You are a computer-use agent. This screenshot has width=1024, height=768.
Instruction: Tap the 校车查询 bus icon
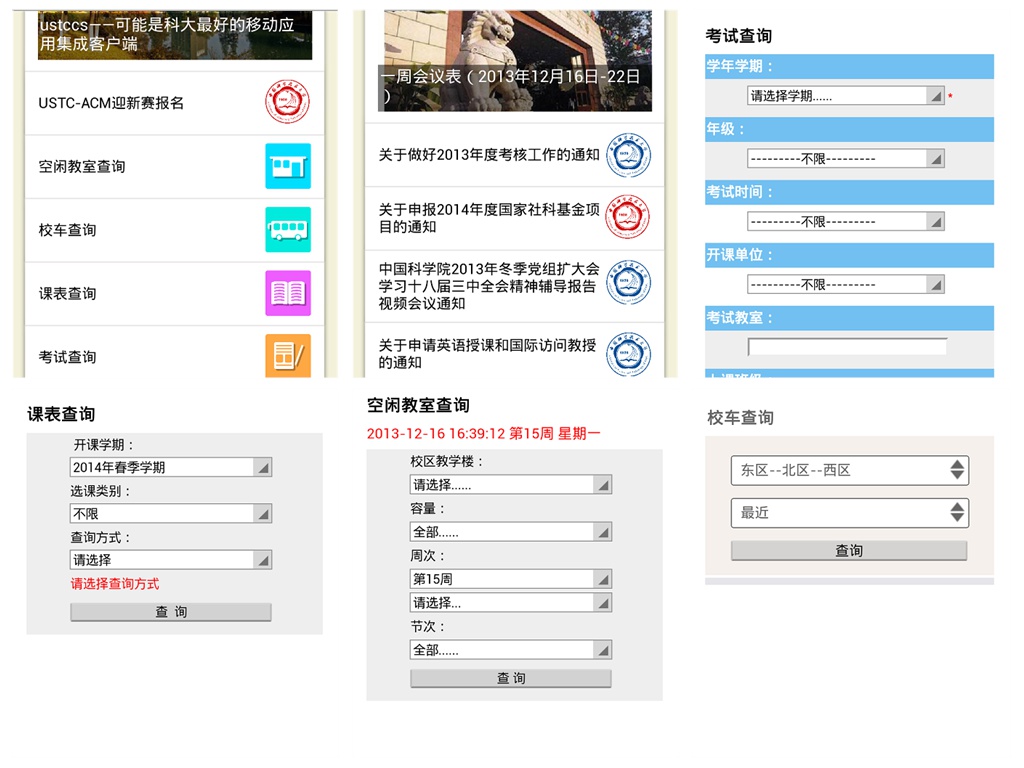coord(288,230)
